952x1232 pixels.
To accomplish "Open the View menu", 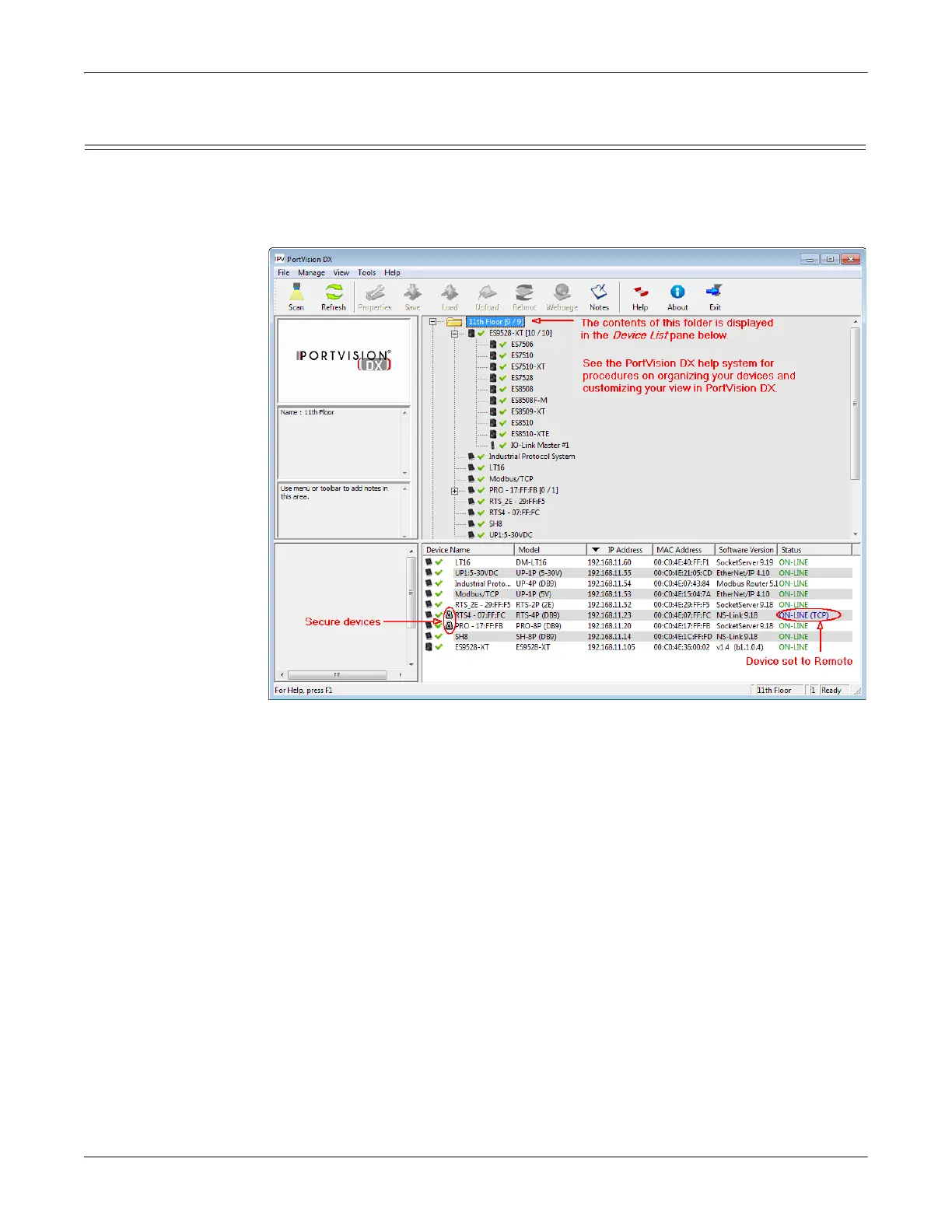I will pyautogui.click(x=341, y=273).
